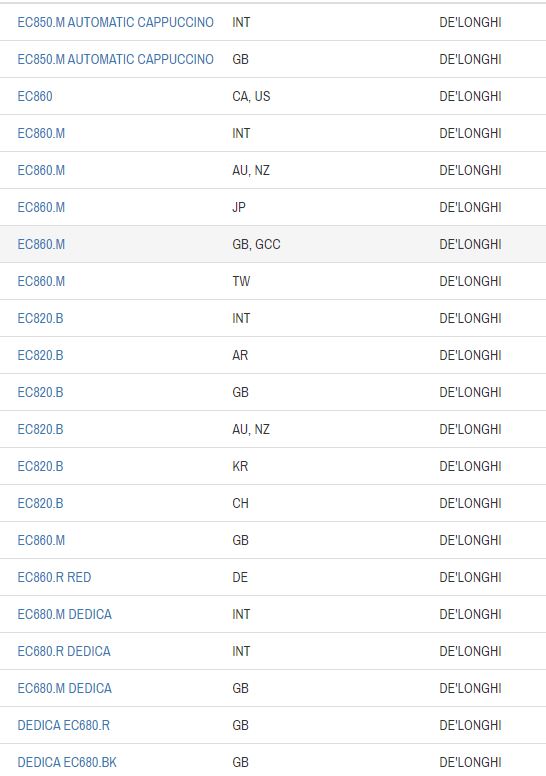Screen dimensions: 546x776
Task: Open the DEDICA EC680.R model link
Action: click(x=64, y=725)
